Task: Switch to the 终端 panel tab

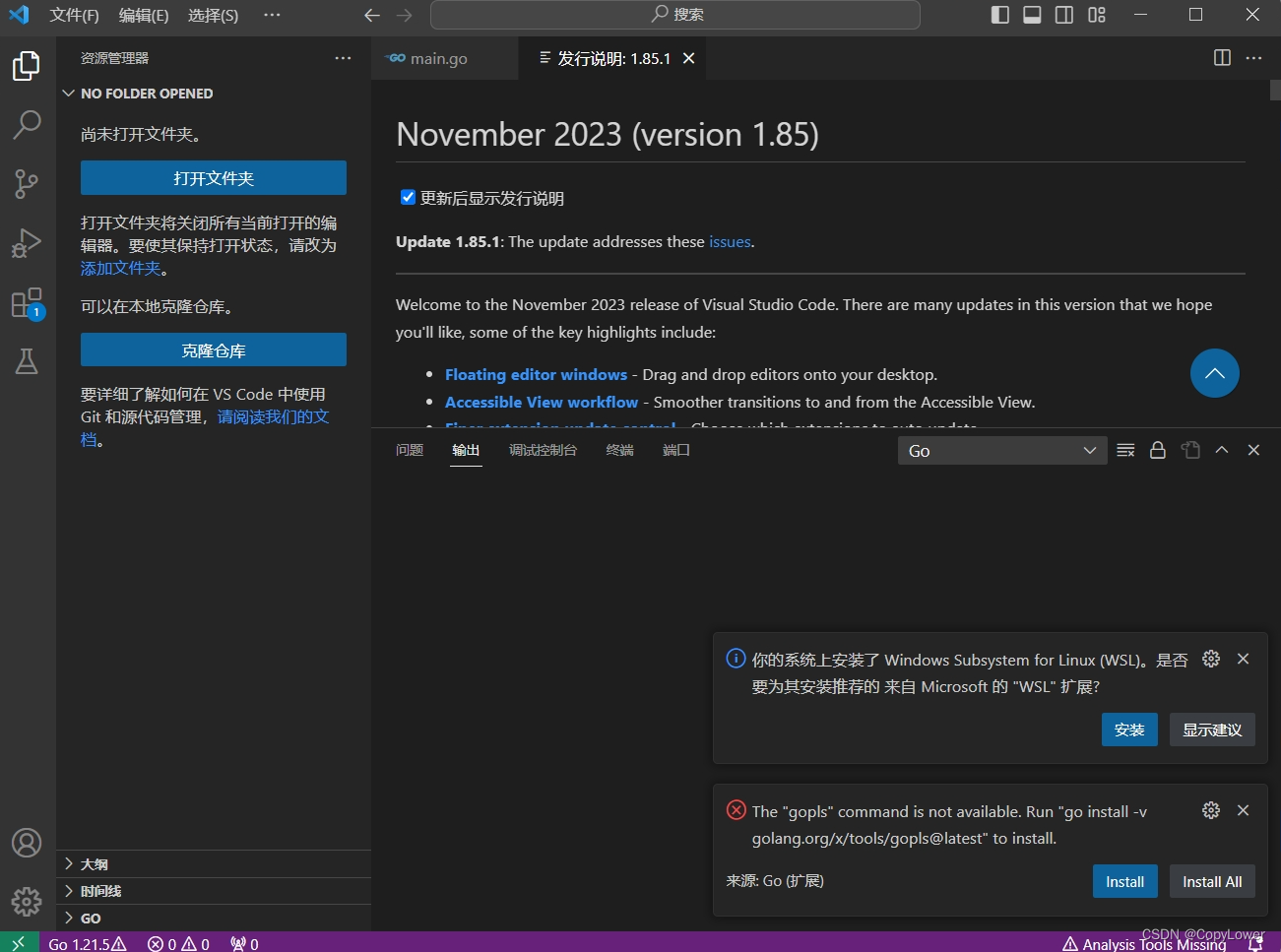Action: click(x=620, y=450)
